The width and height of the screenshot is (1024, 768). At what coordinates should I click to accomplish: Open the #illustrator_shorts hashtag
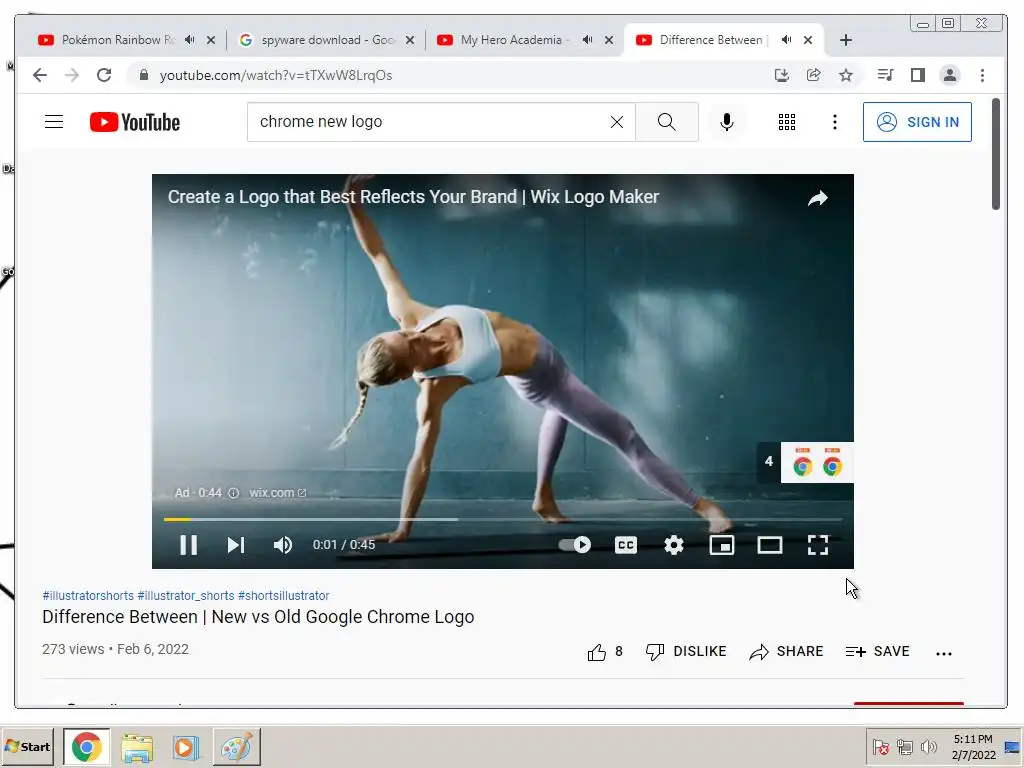(x=185, y=596)
